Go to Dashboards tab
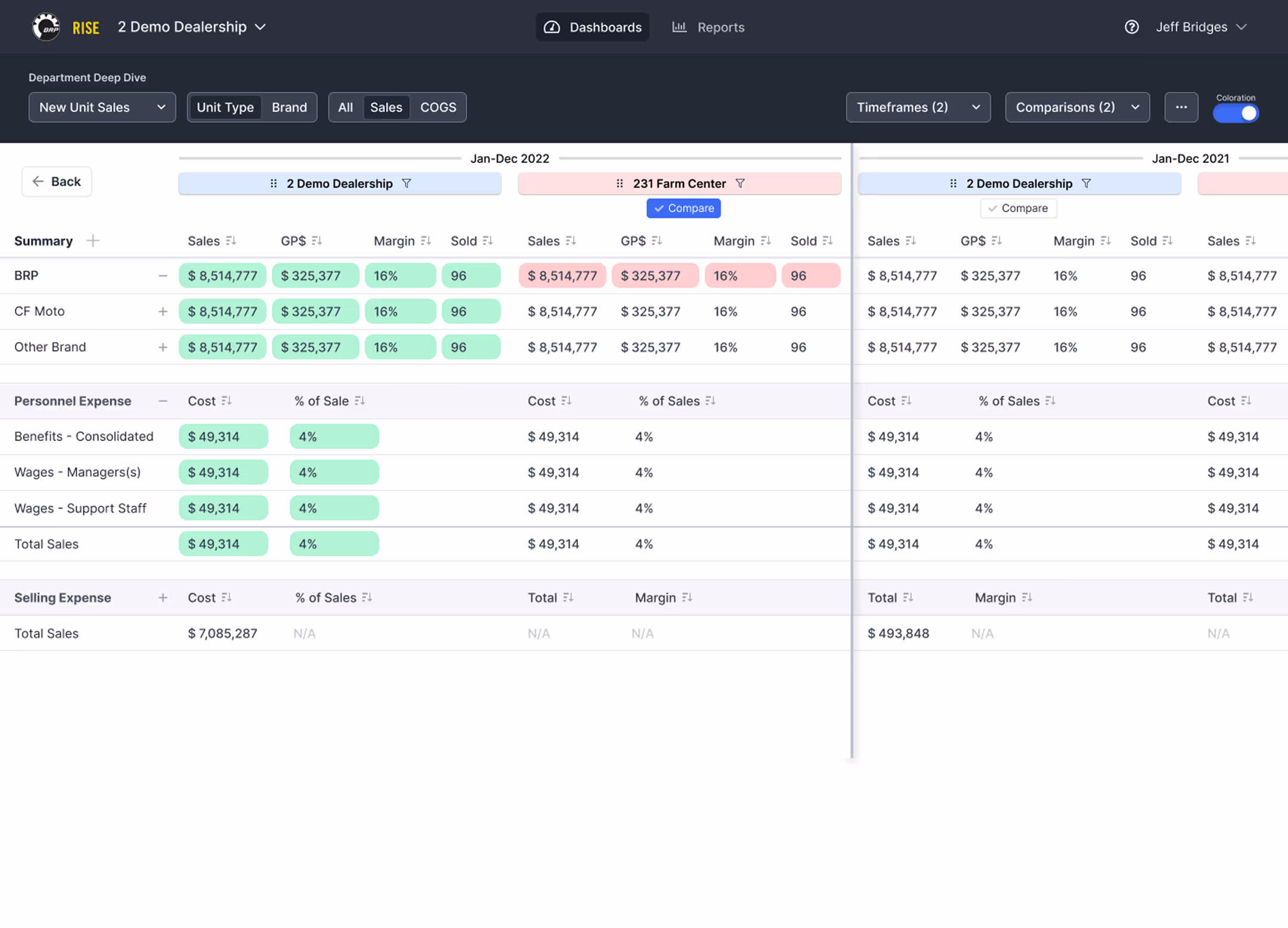This screenshot has height=928, width=1288. click(x=592, y=27)
